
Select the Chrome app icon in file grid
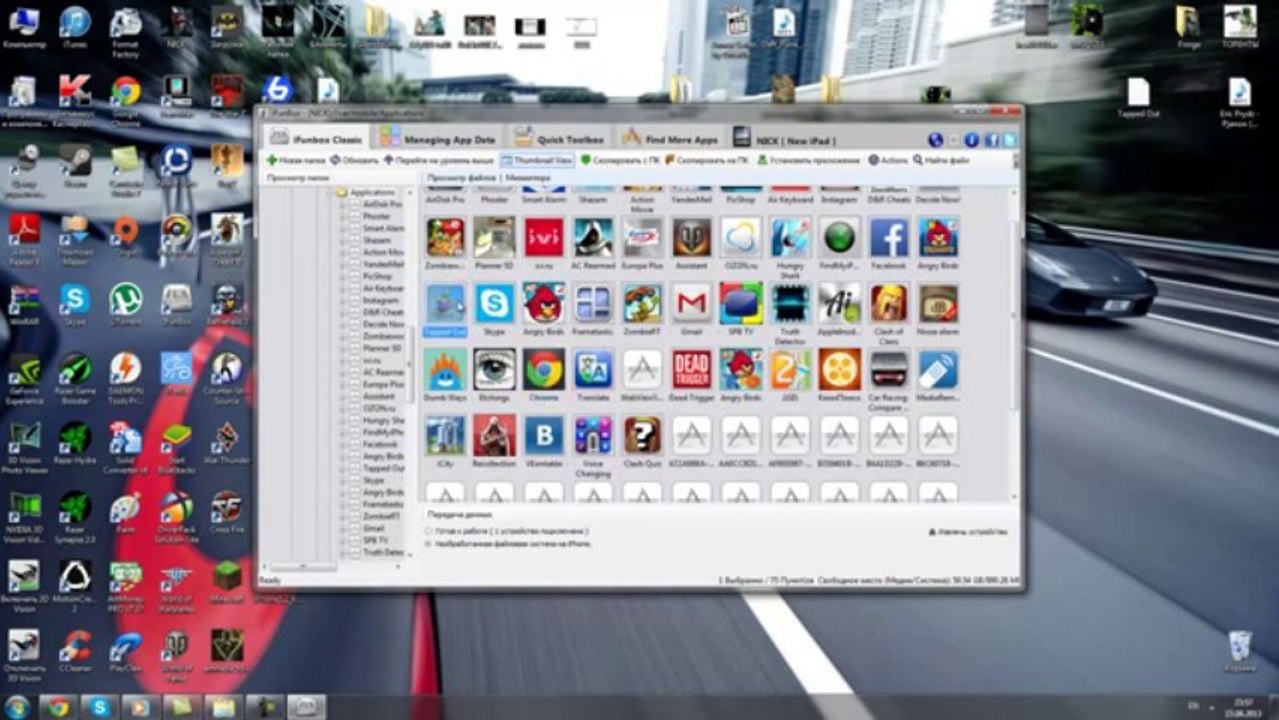[544, 369]
